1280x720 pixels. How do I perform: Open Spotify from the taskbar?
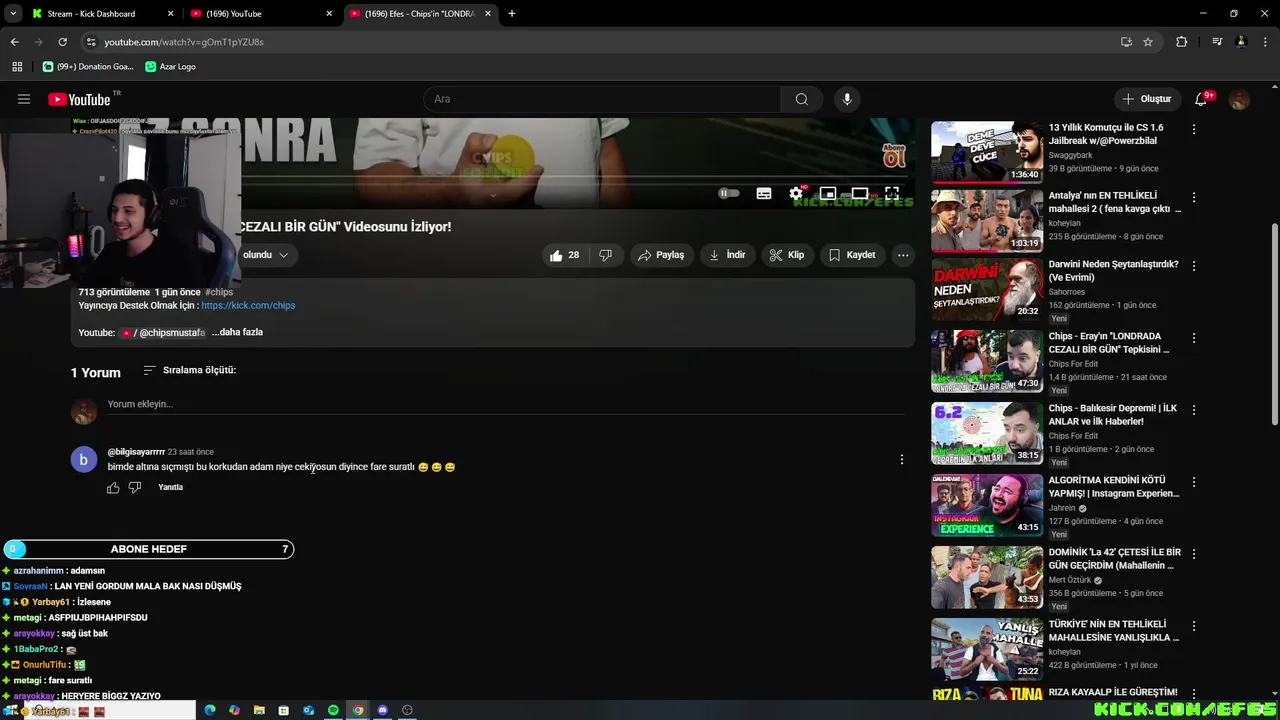[333, 710]
